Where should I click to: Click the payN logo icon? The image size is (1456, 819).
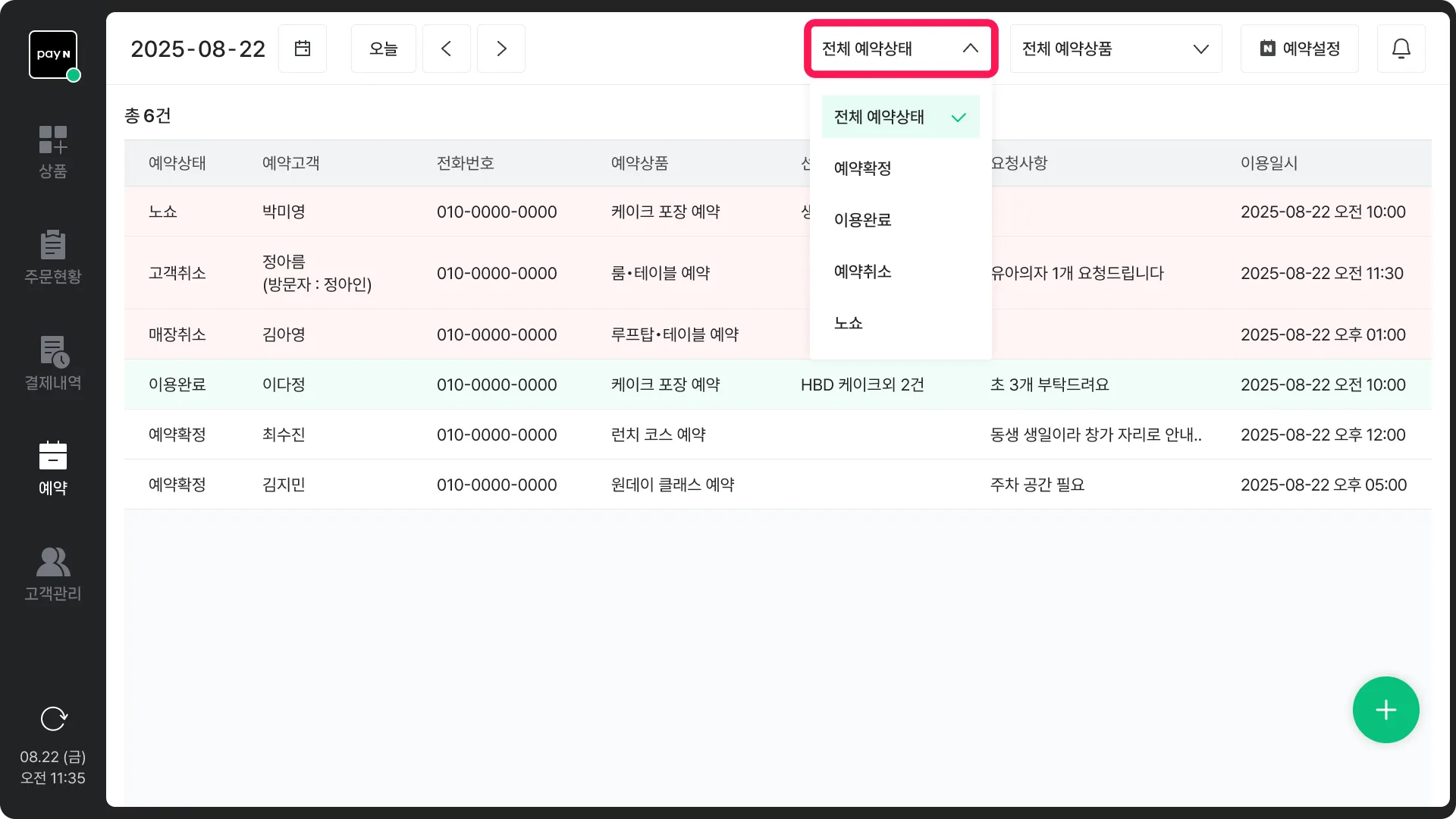53,55
